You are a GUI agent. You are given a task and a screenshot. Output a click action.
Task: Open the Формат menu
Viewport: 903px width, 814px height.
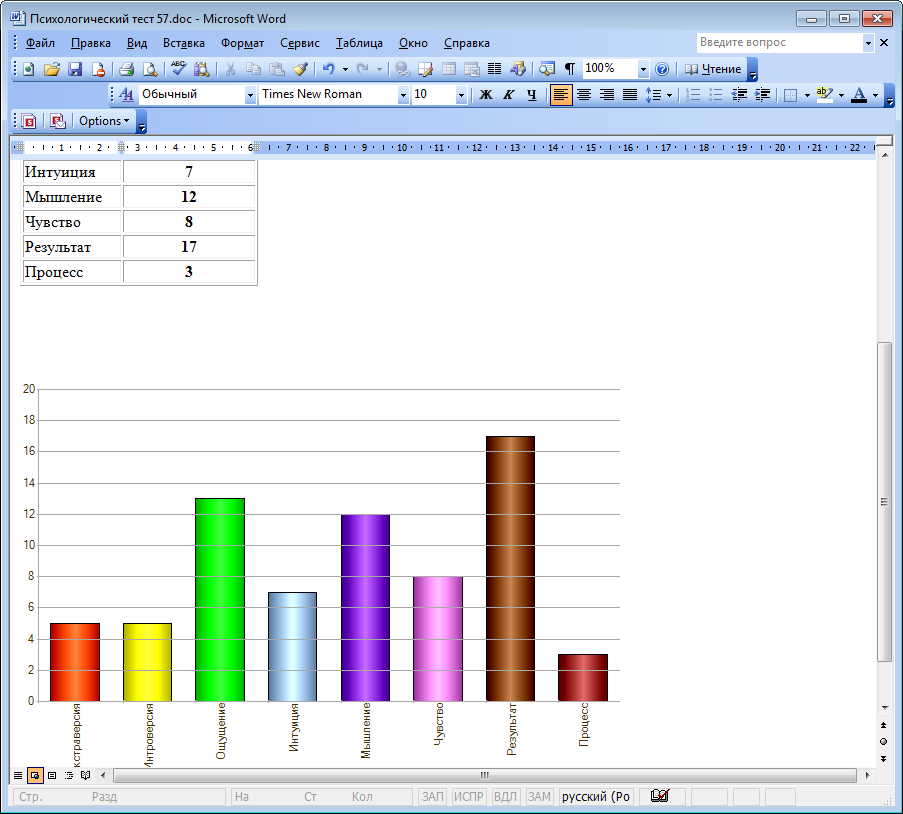(x=242, y=43)
